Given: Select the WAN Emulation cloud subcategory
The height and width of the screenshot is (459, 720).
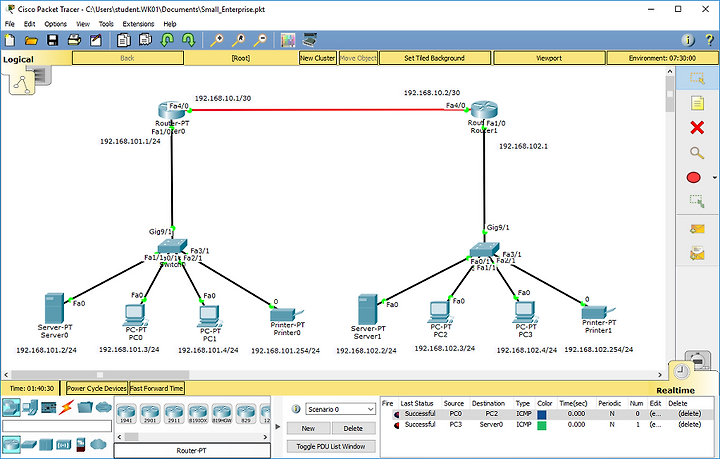Looking at the screenshot, I should (x=98, y=444).
